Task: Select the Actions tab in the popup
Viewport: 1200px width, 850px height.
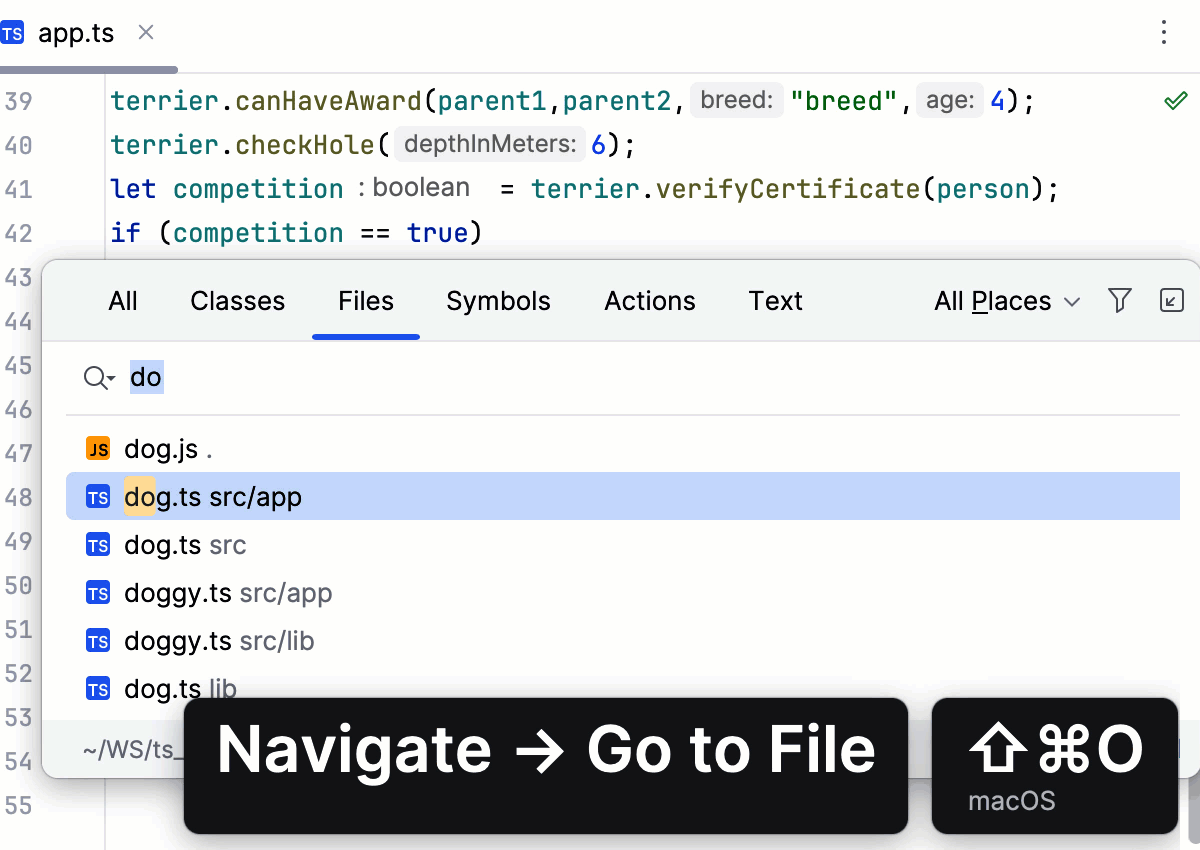Action: tap(649, 300)
